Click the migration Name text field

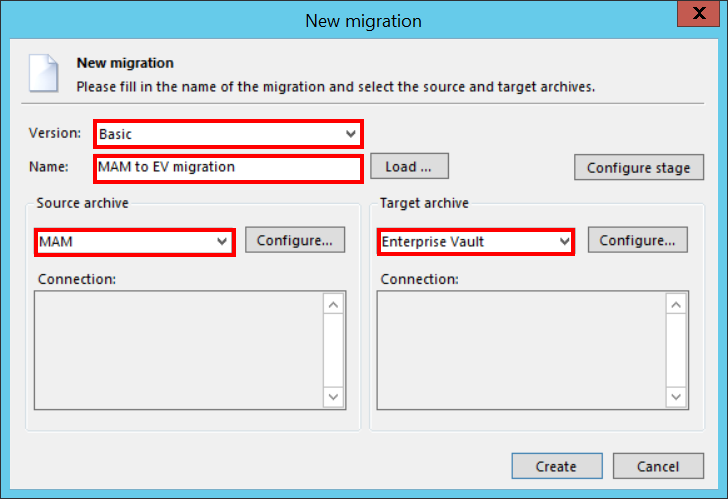pos(227,167)
